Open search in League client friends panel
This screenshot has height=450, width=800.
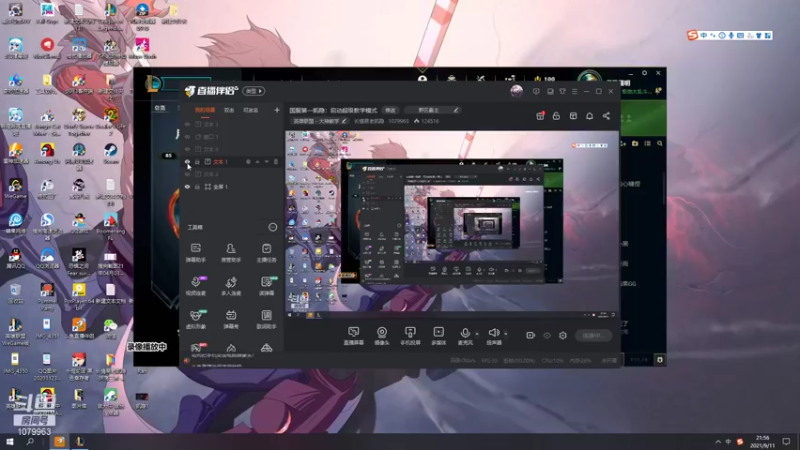[660, 144]
